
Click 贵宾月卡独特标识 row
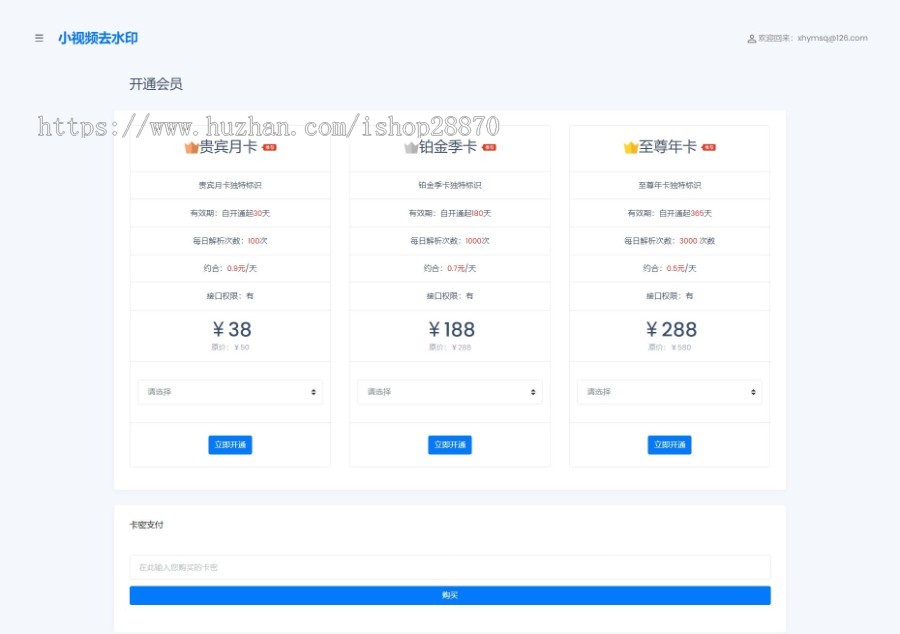click(x=230, y=185)
